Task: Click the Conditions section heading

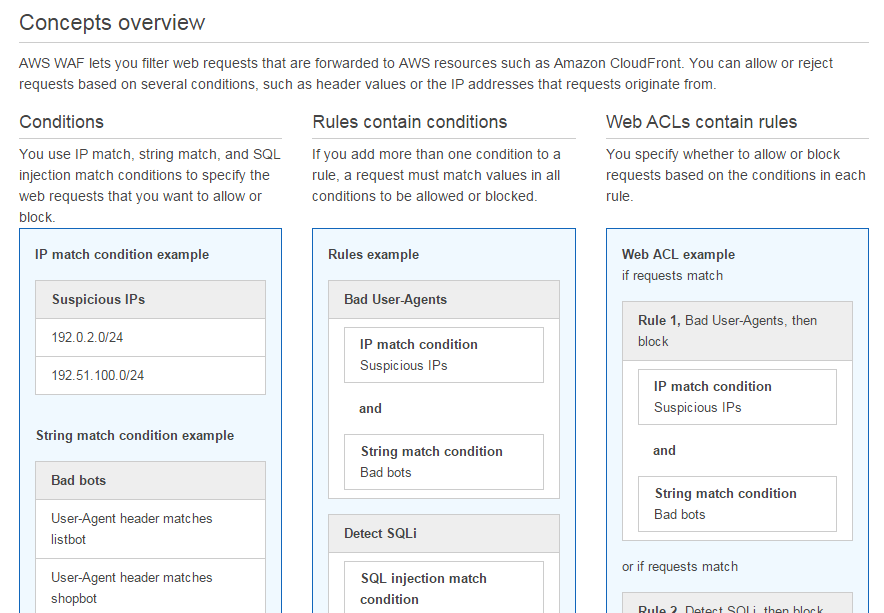Action: pyautogui.click(x=61, y=122)
